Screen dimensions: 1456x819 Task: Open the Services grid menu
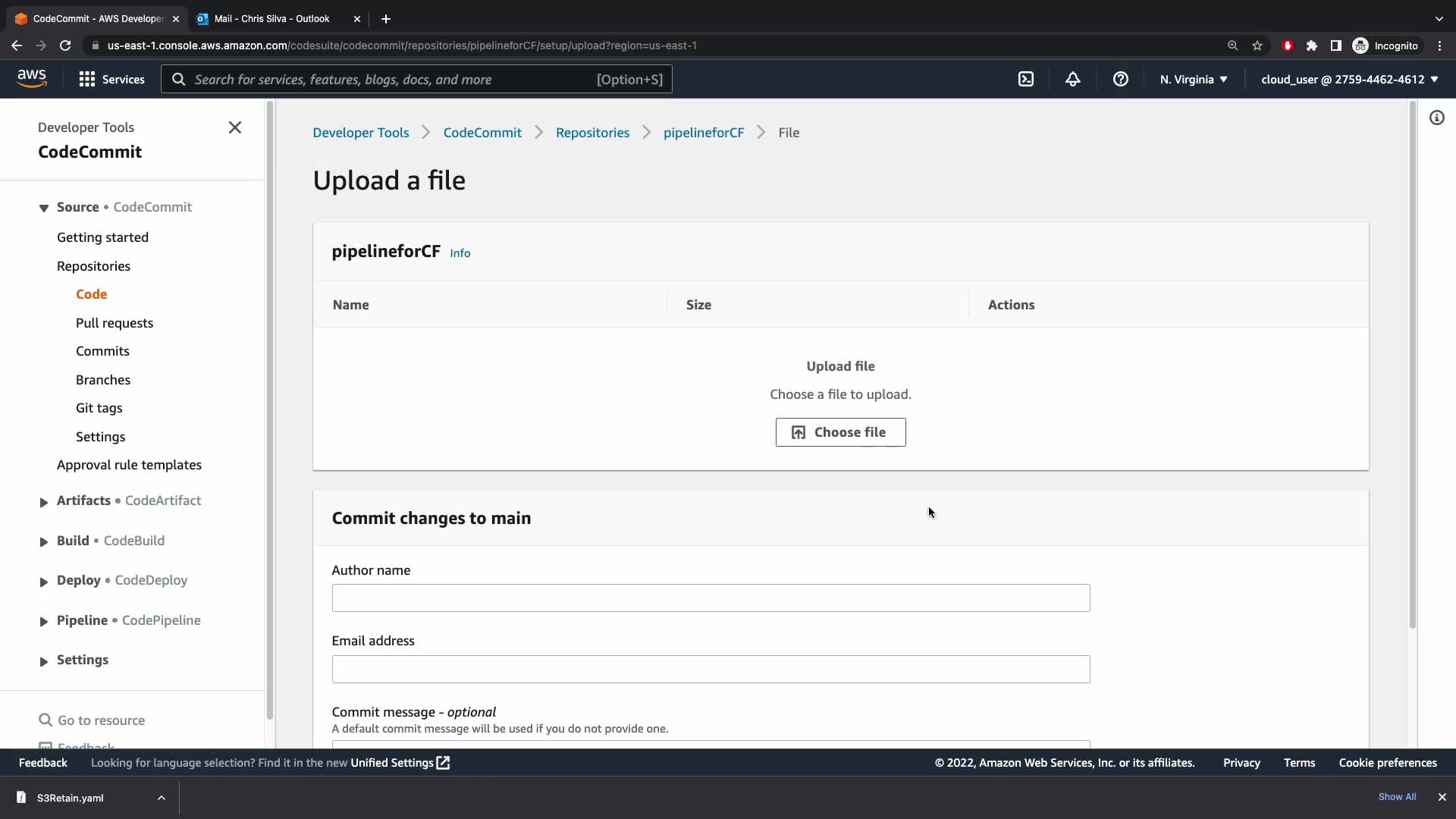click(x=111, y=79)
